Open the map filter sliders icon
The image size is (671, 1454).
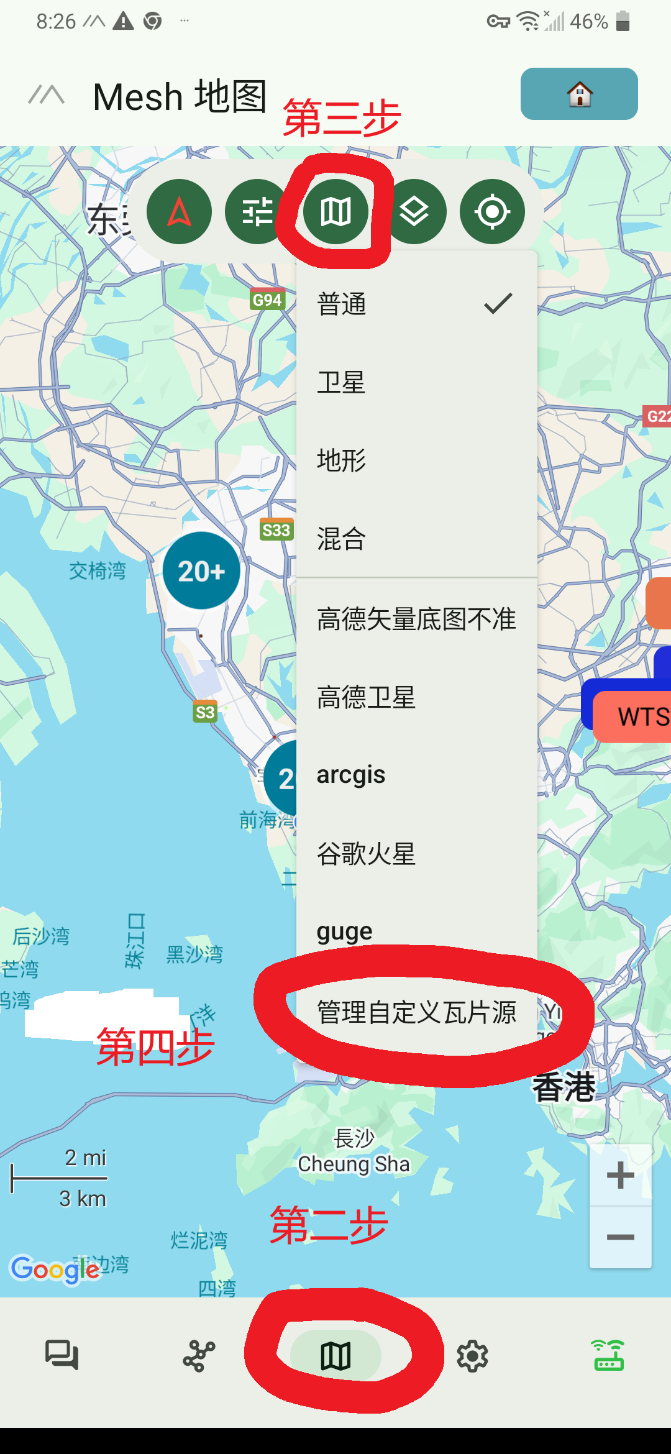257,212
